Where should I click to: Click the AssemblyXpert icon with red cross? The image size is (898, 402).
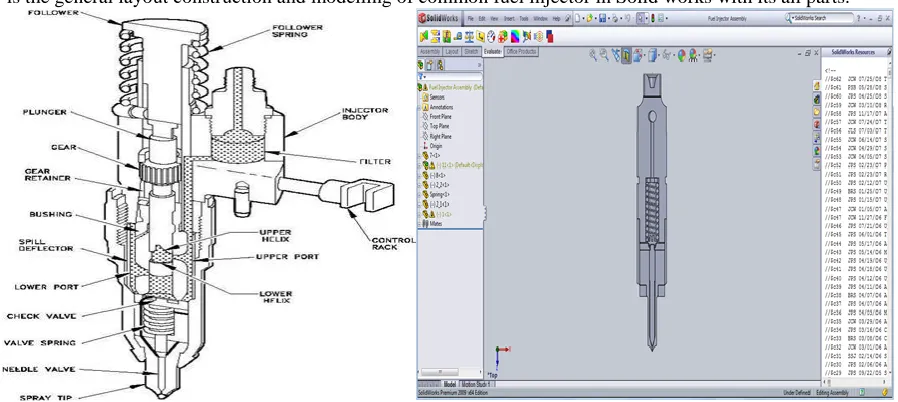coord(503,37)
